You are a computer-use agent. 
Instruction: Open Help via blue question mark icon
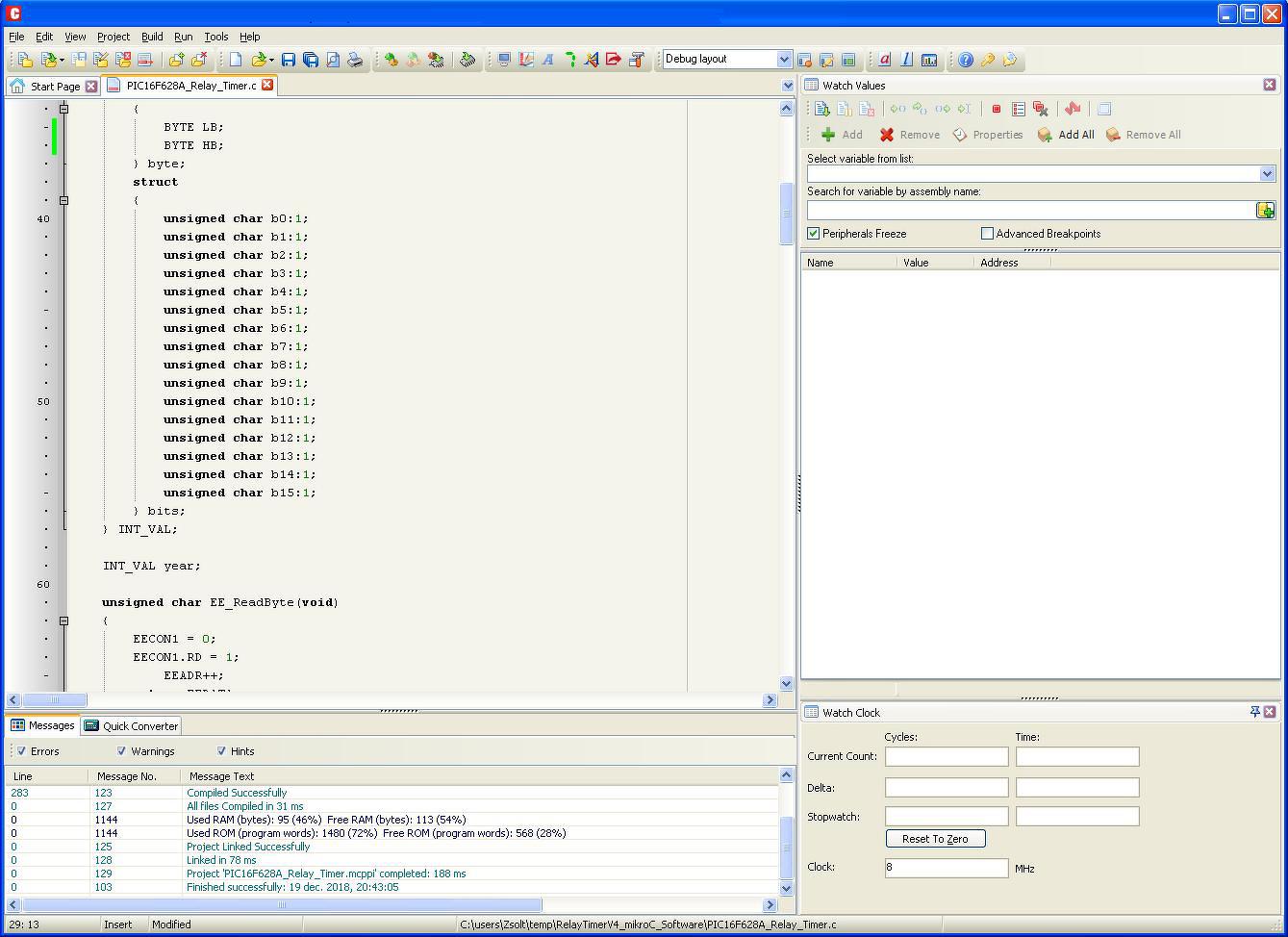tap(966, 60)
